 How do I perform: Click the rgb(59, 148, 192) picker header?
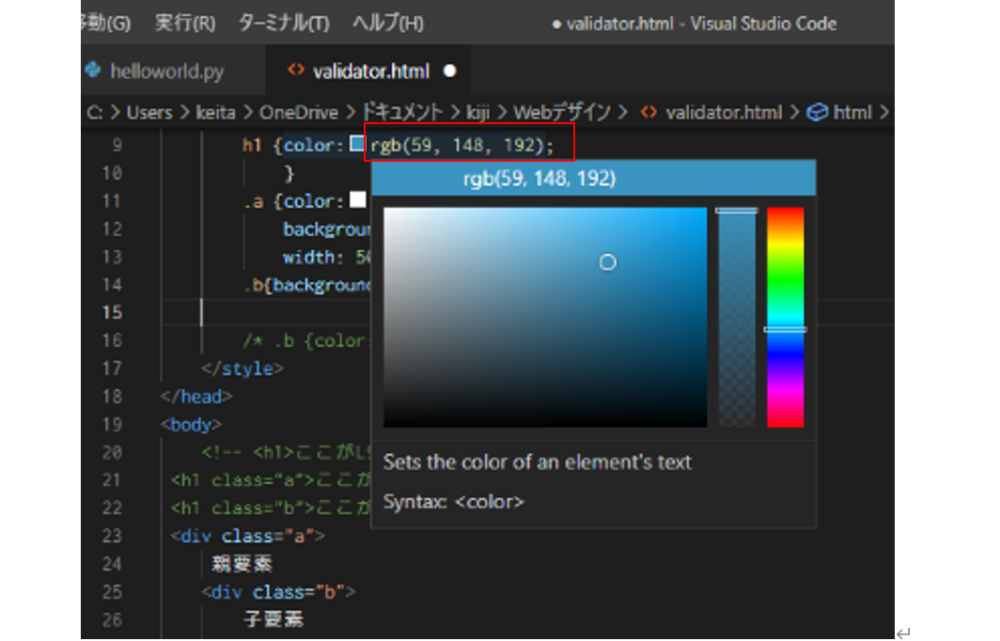click(x=594, y=178)
